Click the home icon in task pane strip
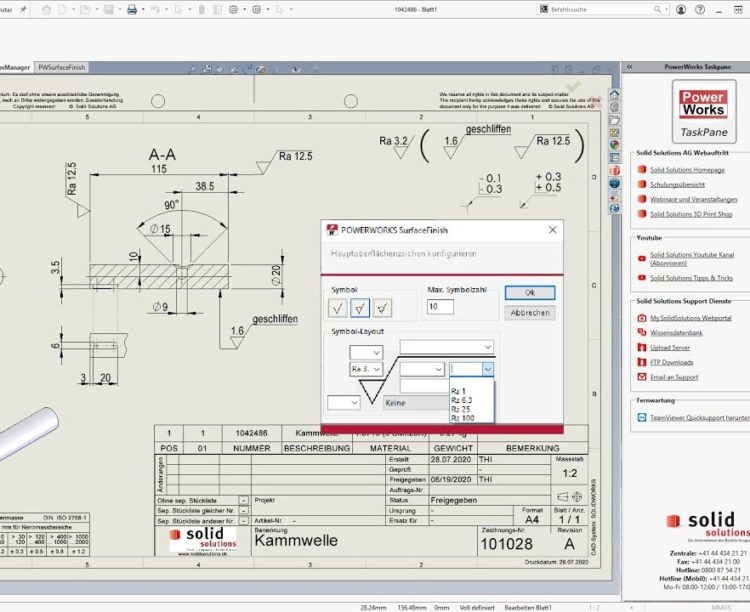 [615, 94]
